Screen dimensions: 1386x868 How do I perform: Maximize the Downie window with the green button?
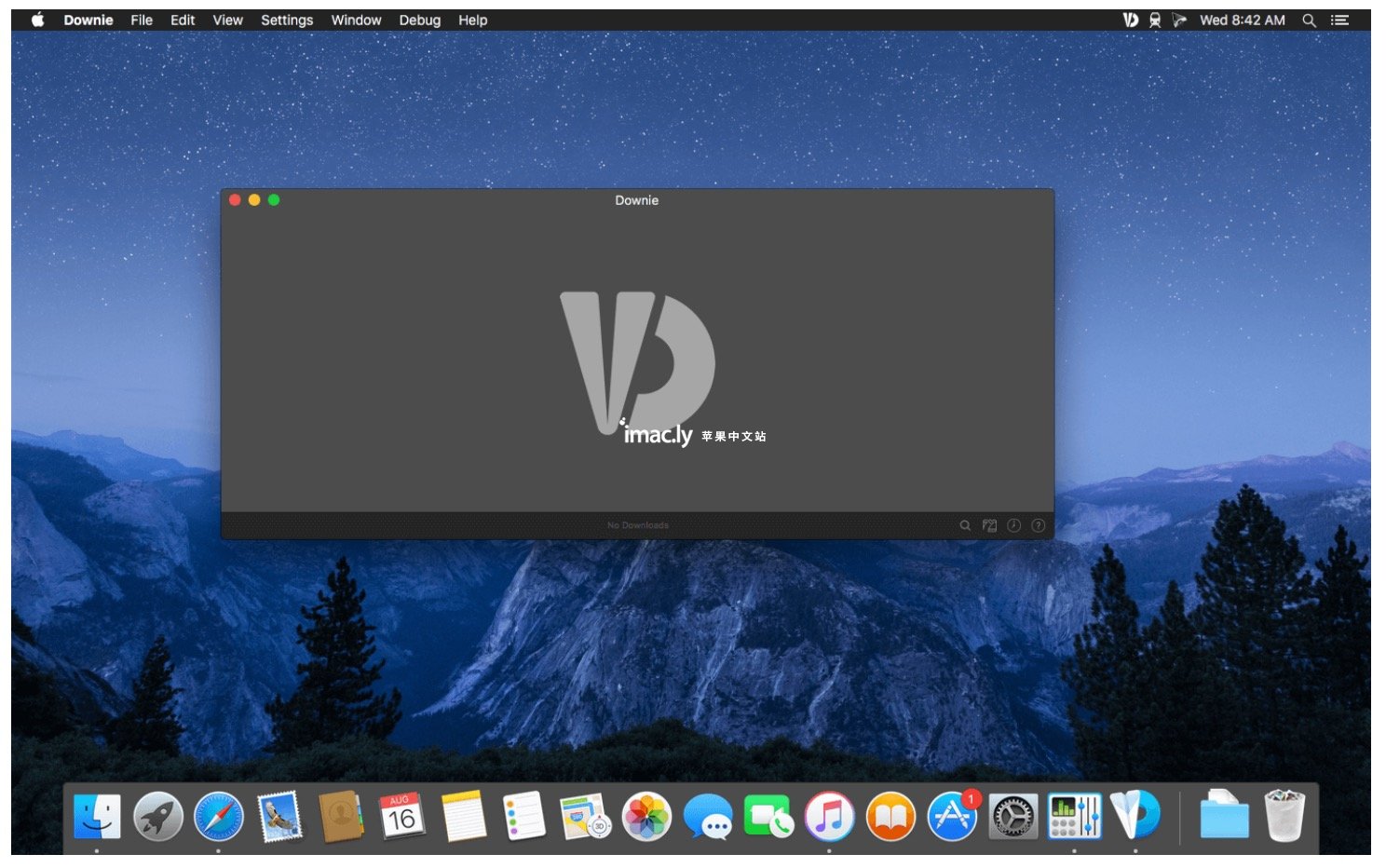[274, 200]
